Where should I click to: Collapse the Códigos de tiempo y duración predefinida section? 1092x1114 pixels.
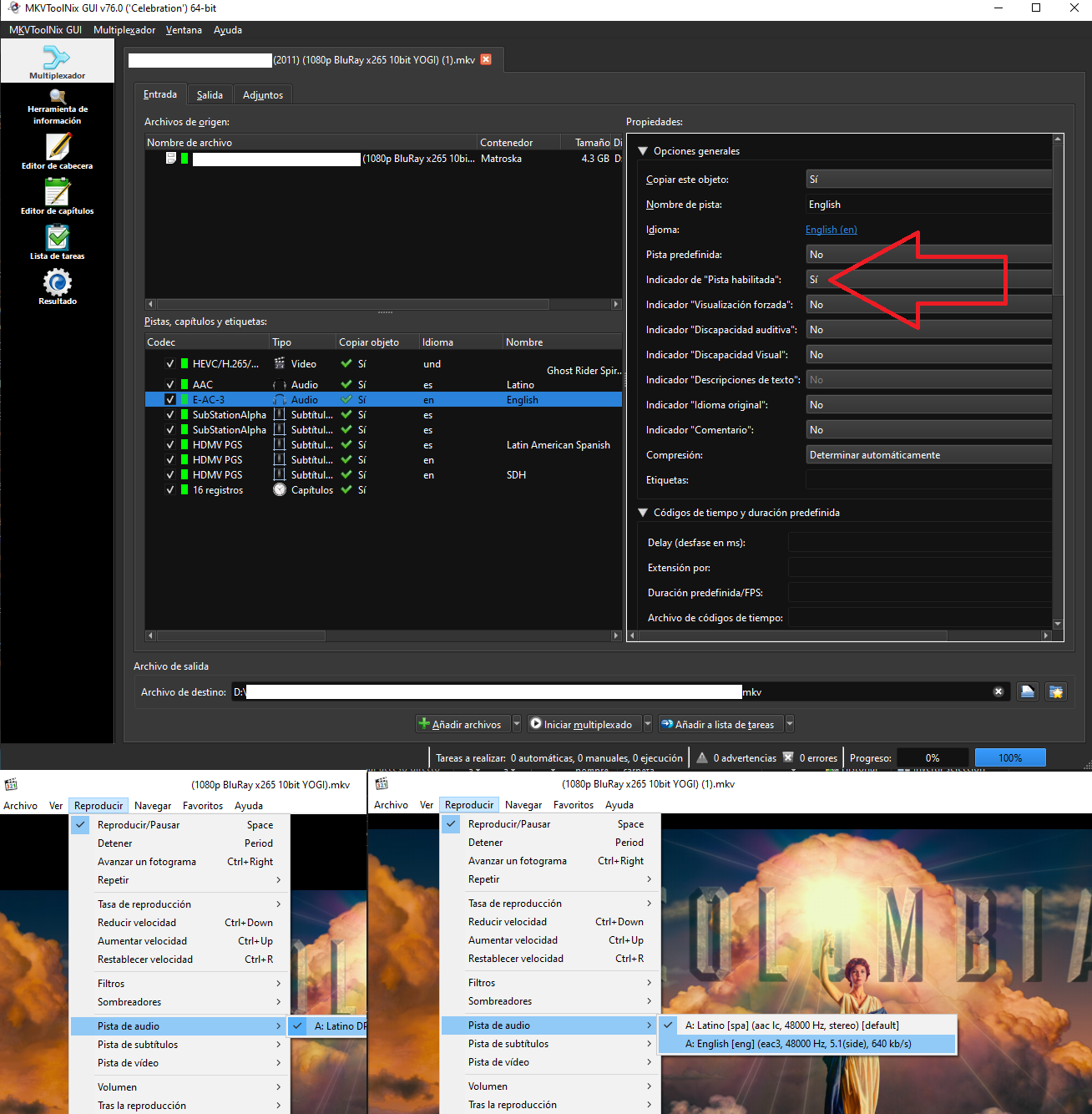(643, 513)
